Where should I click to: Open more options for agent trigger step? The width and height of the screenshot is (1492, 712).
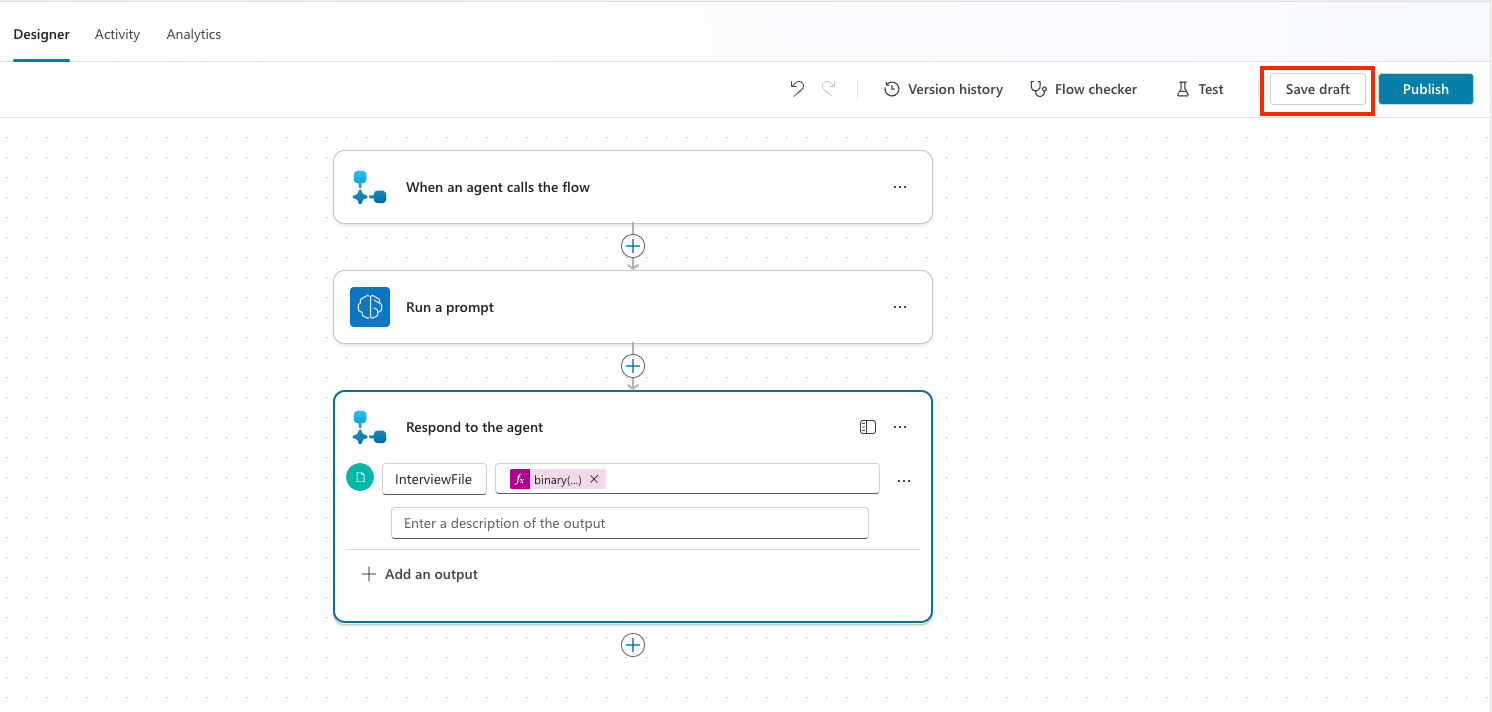click(x=900, y=187)
